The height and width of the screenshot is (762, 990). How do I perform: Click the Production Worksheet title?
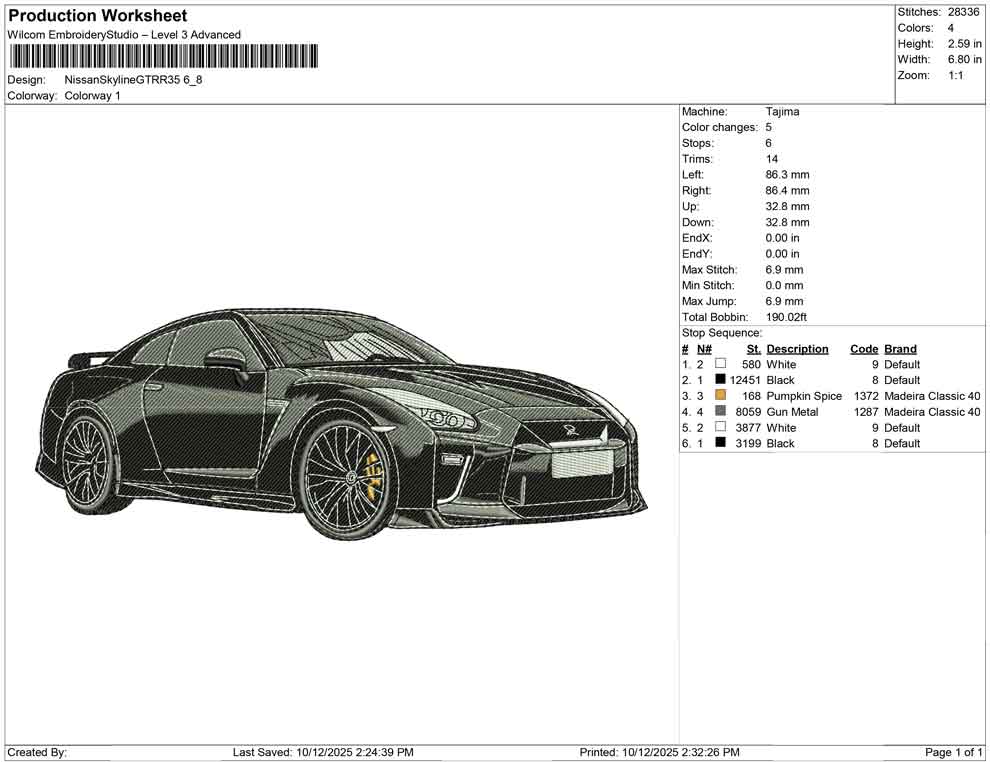(97, 16)
